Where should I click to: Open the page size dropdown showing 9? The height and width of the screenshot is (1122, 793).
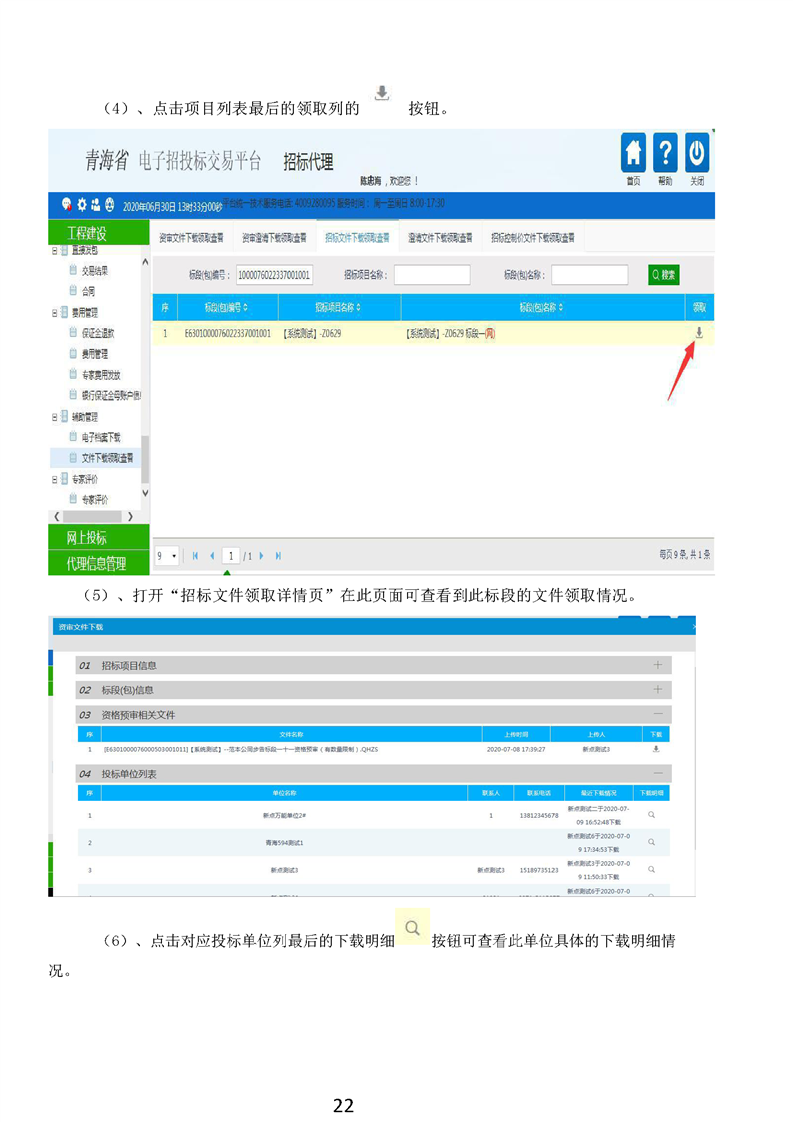pyautogui.click(x=167, y=555)
